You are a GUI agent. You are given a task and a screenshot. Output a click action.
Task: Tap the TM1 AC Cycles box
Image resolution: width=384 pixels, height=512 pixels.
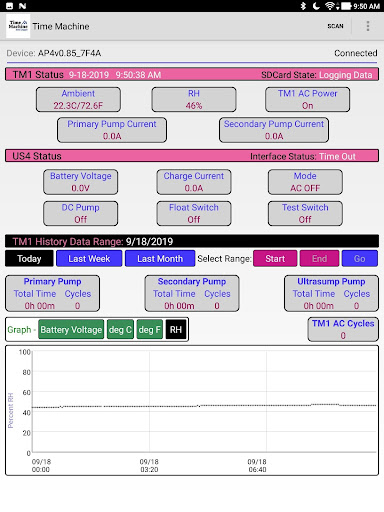click(x=343, y=329)
